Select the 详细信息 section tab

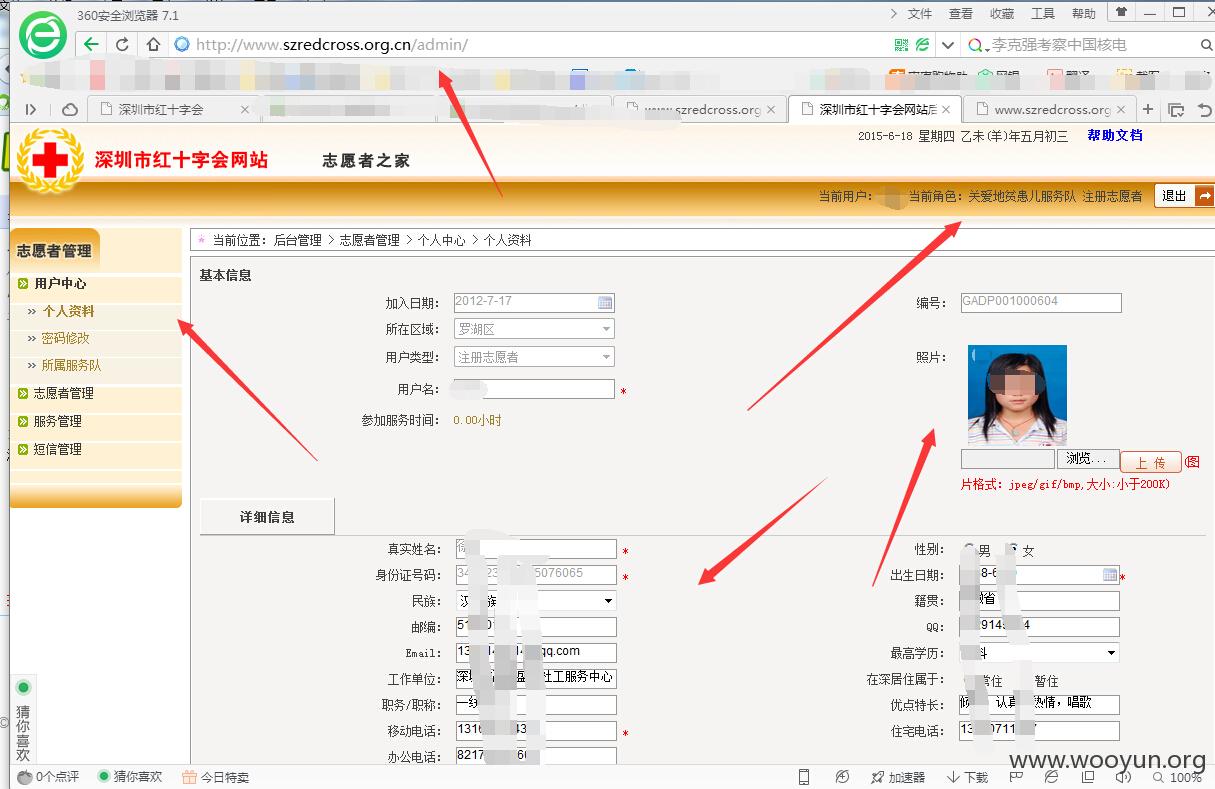click(x=267, y=517)
